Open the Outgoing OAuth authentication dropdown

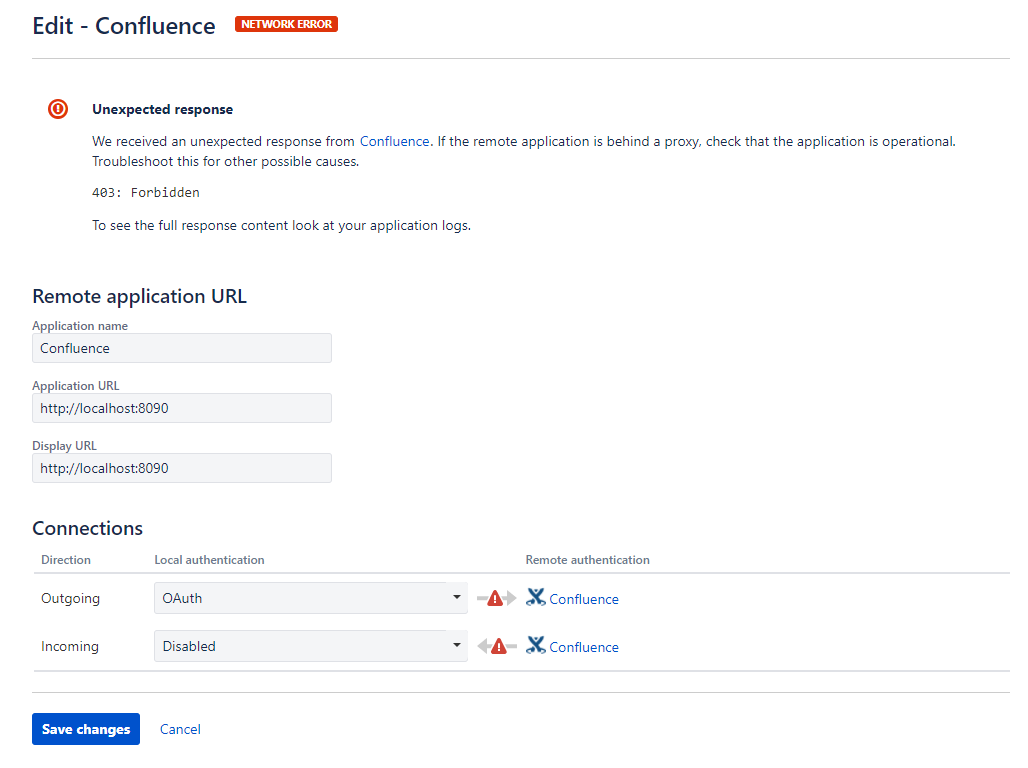click(x=311, y=598)
